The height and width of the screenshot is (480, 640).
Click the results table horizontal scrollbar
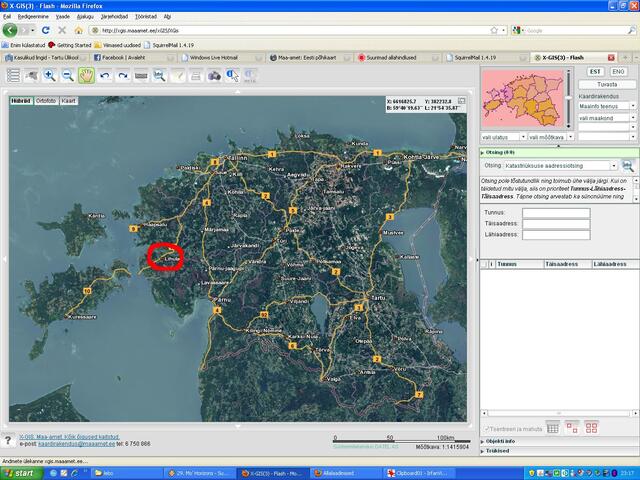click(559, 413)
